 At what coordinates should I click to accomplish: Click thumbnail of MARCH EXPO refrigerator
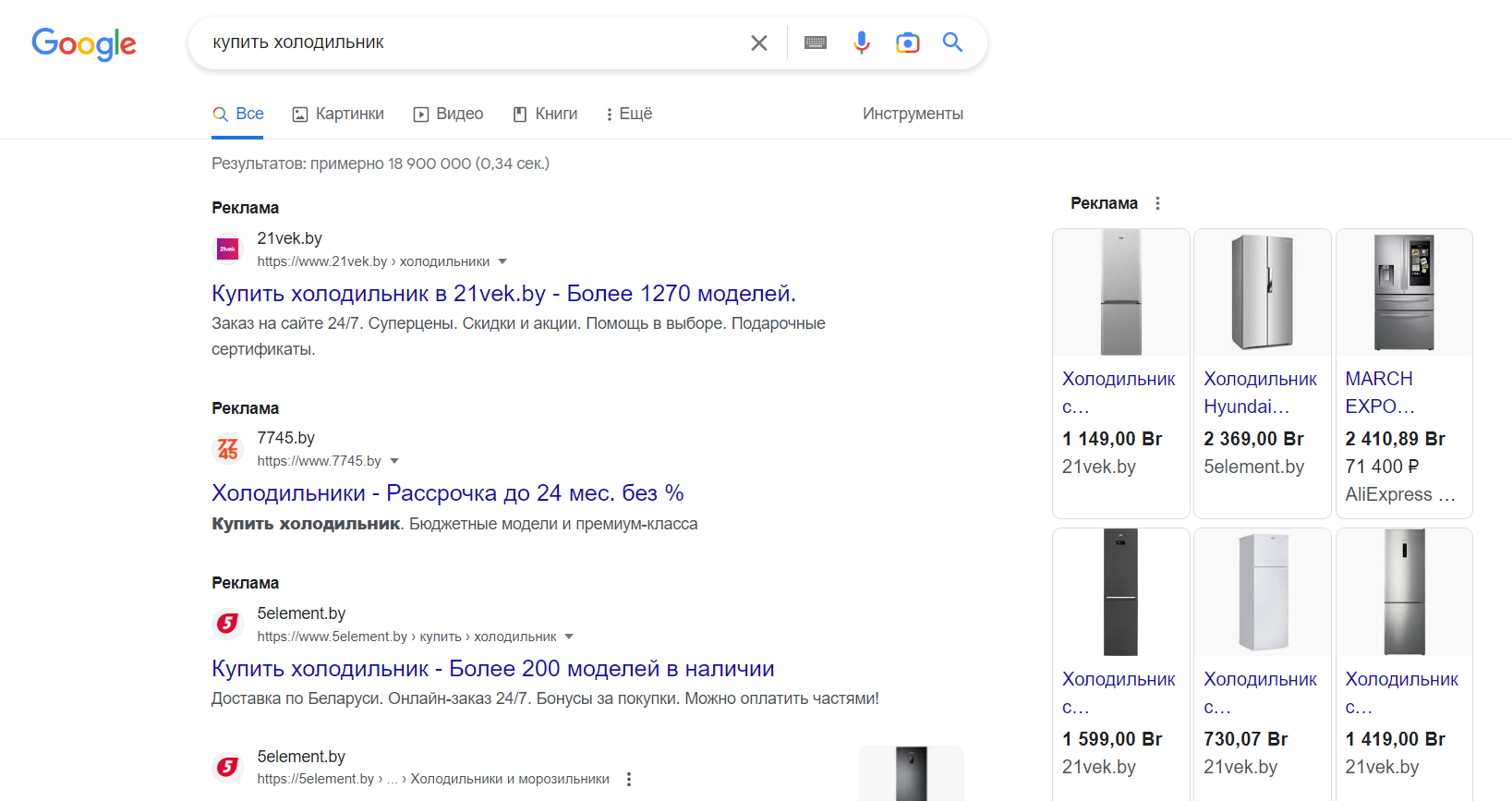pos(1404,293)
